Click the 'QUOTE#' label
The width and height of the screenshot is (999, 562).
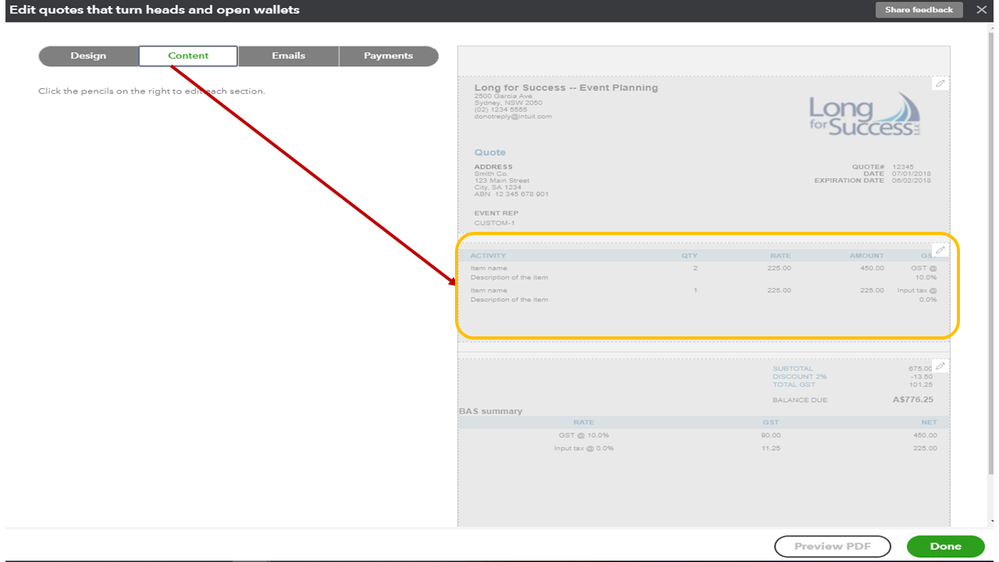[868, 167]
